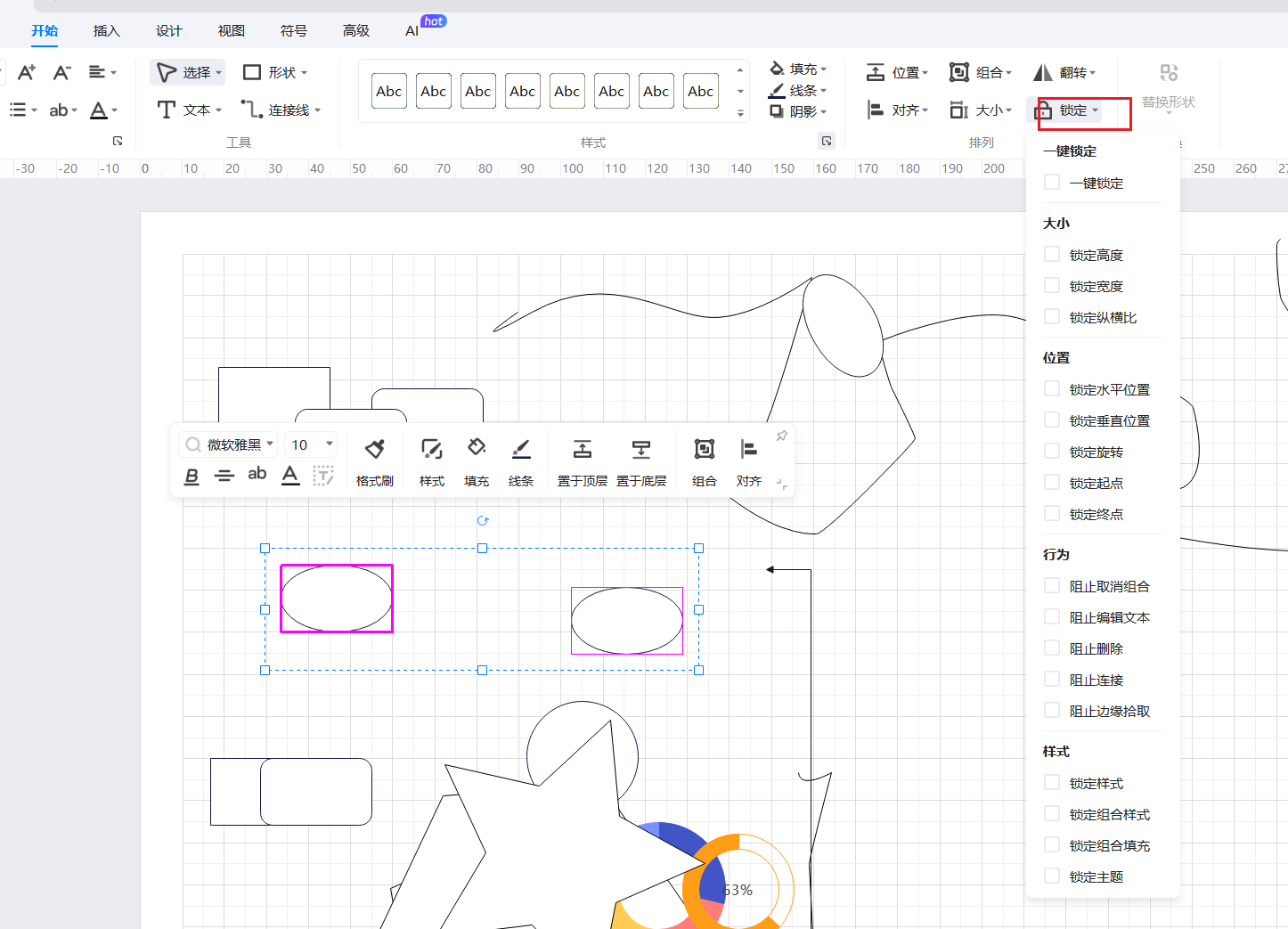1288x929 pixels.
Task: Check the 阻止删除 option
Action: [x=1052, y=648]
